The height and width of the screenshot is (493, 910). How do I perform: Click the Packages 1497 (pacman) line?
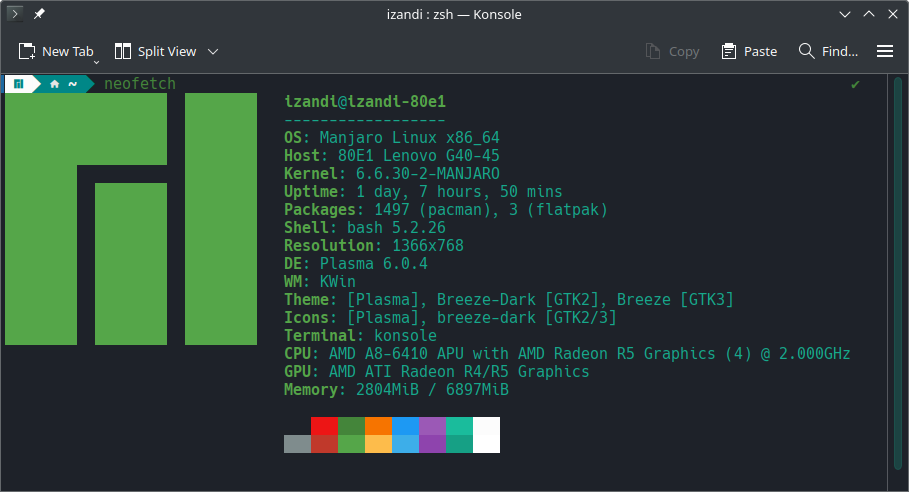(x=446, y=210)
